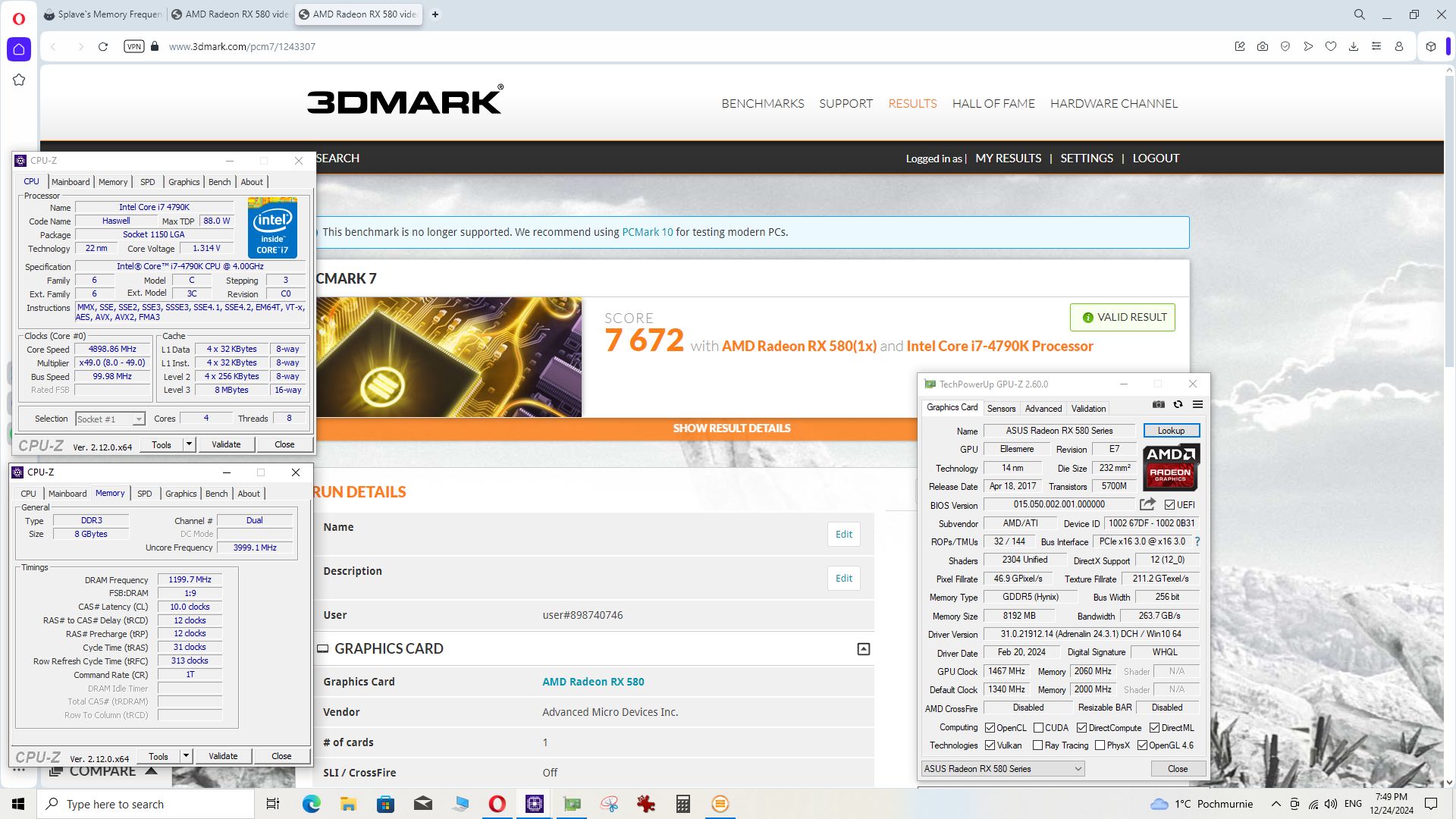
Task: Expand the Compare panel arrow
Action: tap(151, 771)
